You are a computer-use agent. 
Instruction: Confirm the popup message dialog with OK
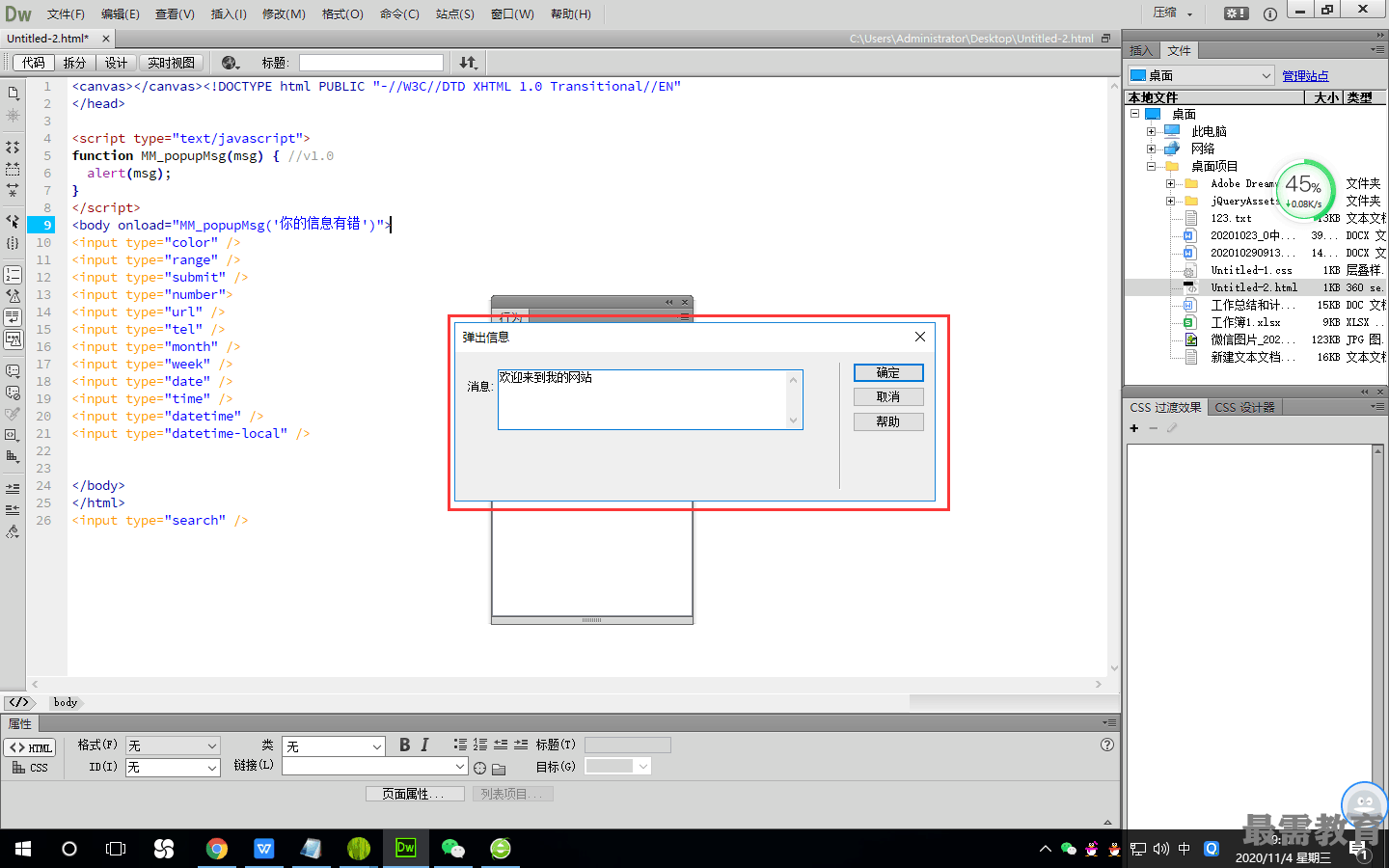(888, 372)
